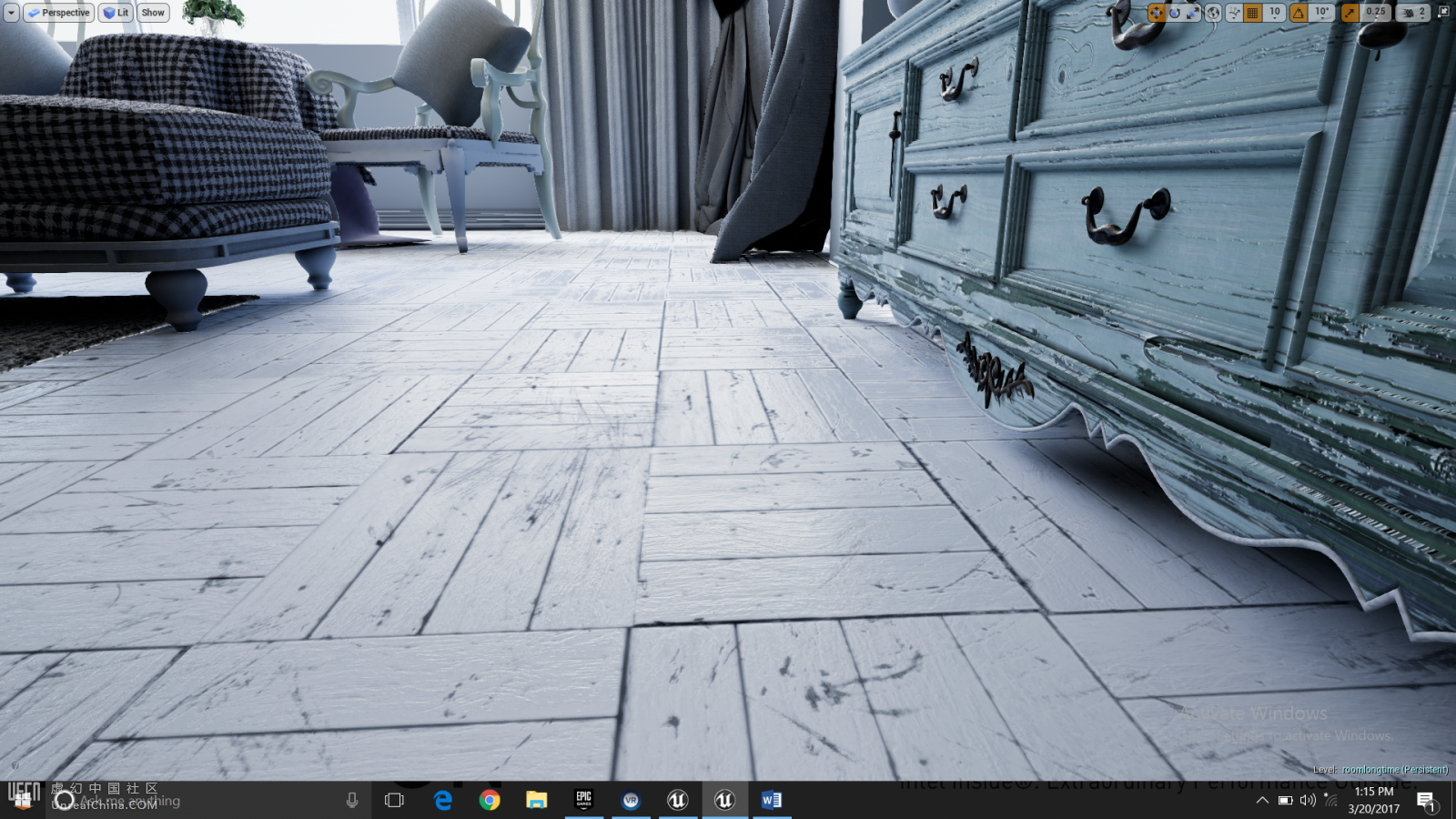Viewport: 1456px width, 819px height.
Task: Open Epic Games Launcher from the taskbar
Action: [x=583, y=800]
